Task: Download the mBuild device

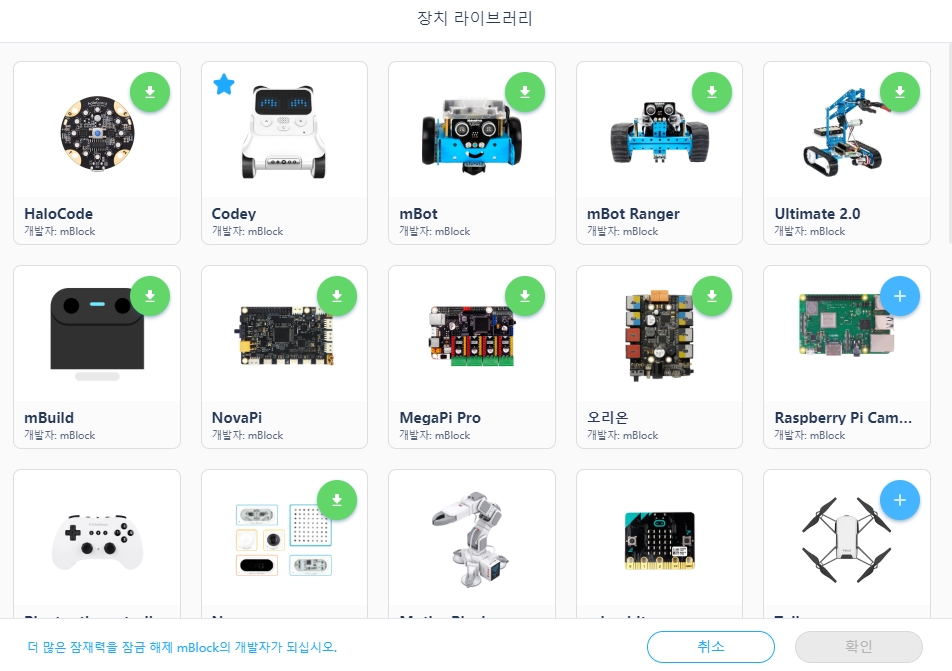Action: (150, 296)
